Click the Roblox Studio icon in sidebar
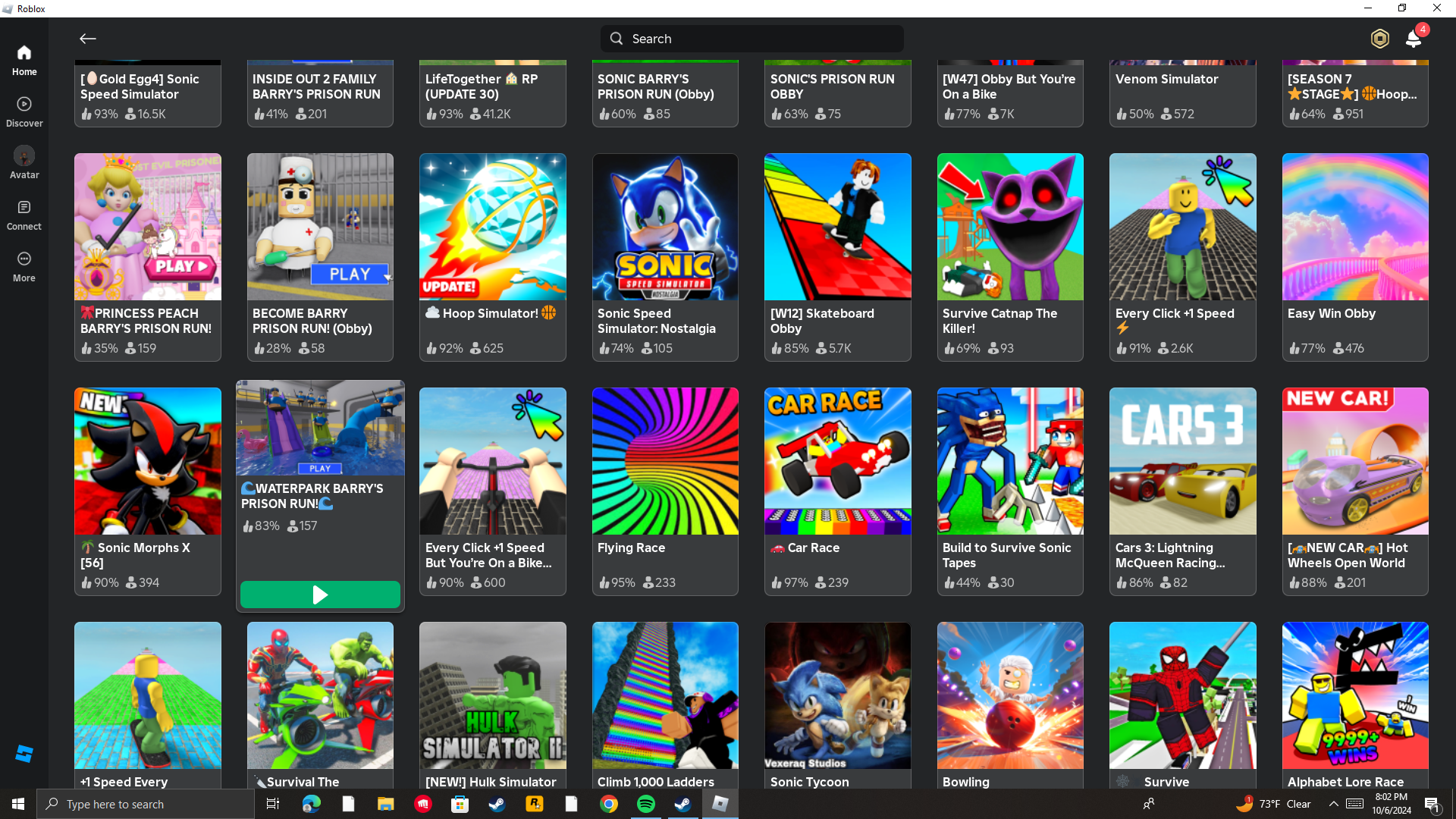The width and height of the screenshot is (1456, 819). [24, 753]
